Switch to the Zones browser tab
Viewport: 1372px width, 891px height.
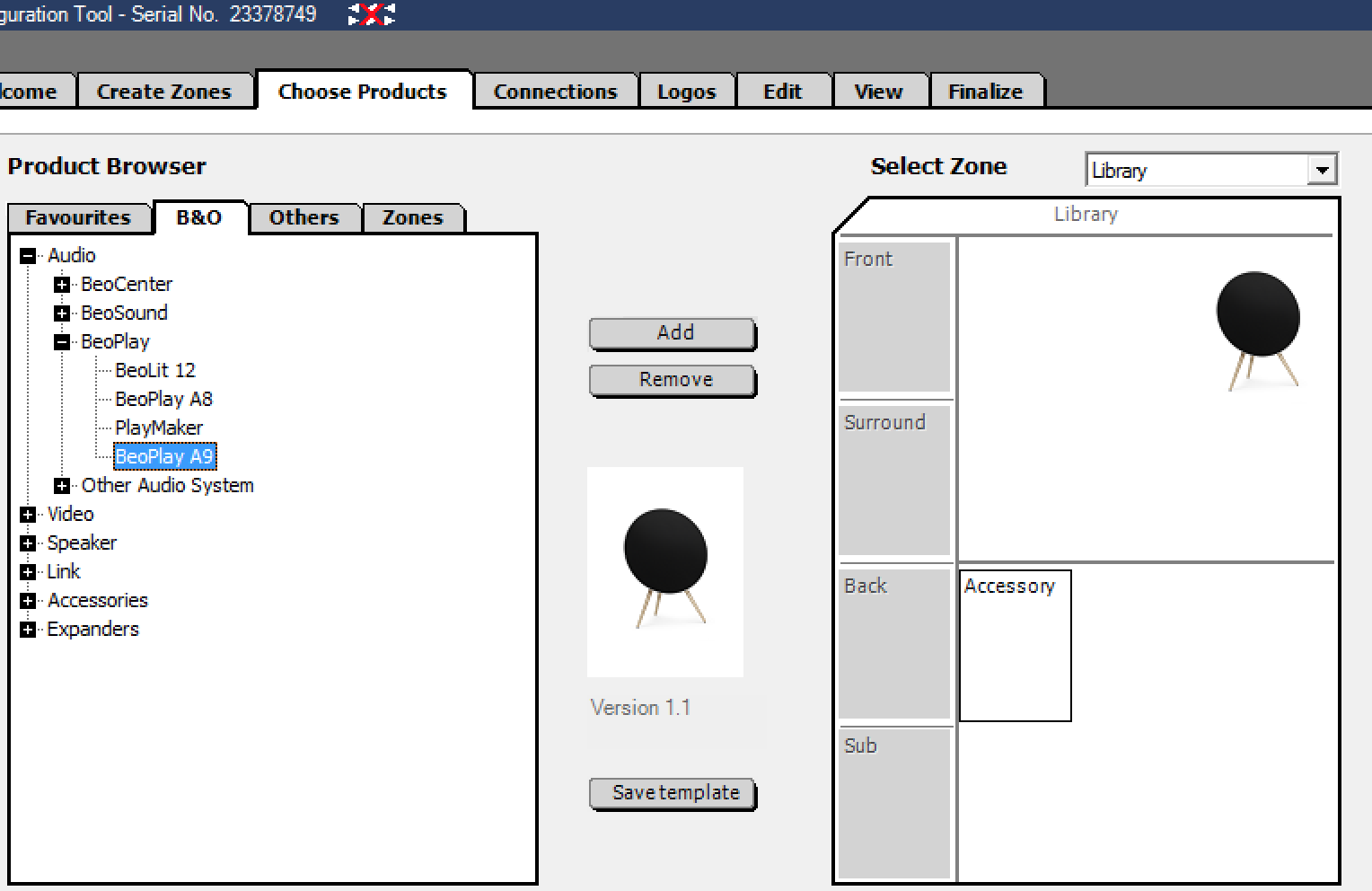[413, 218]
